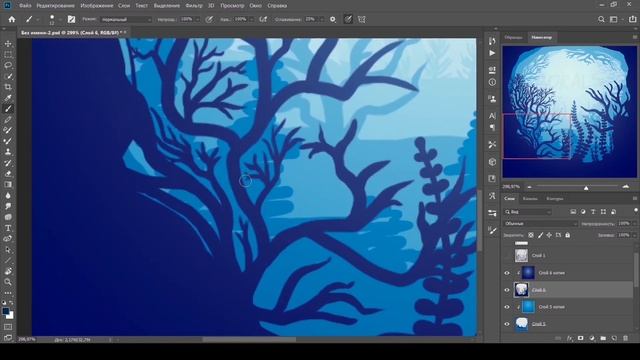Screen dimensions: 640x360
Task: Select the Brush tool in the tools panel
Action: coord(8,109)
